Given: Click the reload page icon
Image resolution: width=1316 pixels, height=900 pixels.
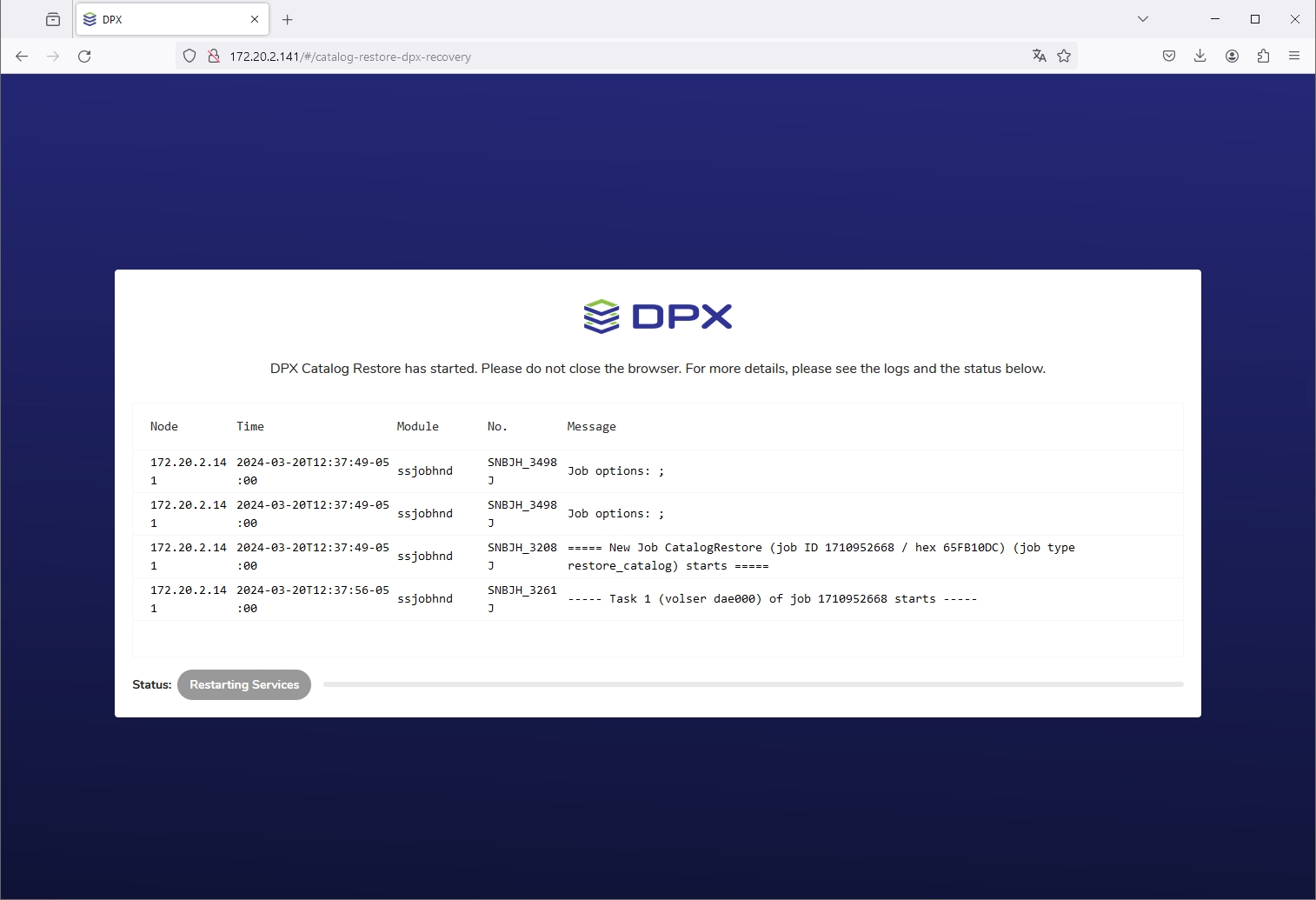Looking at the screenshot, I should (84, 57).
